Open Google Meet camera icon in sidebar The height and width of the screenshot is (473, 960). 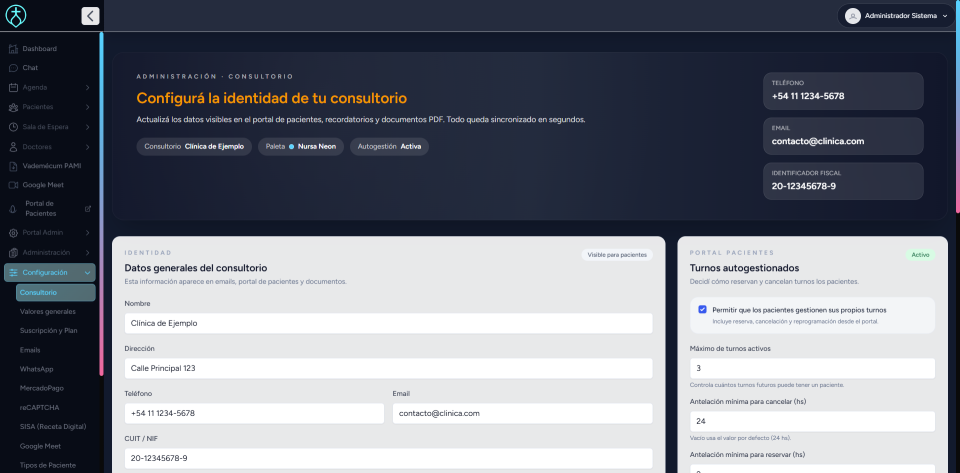13,185
